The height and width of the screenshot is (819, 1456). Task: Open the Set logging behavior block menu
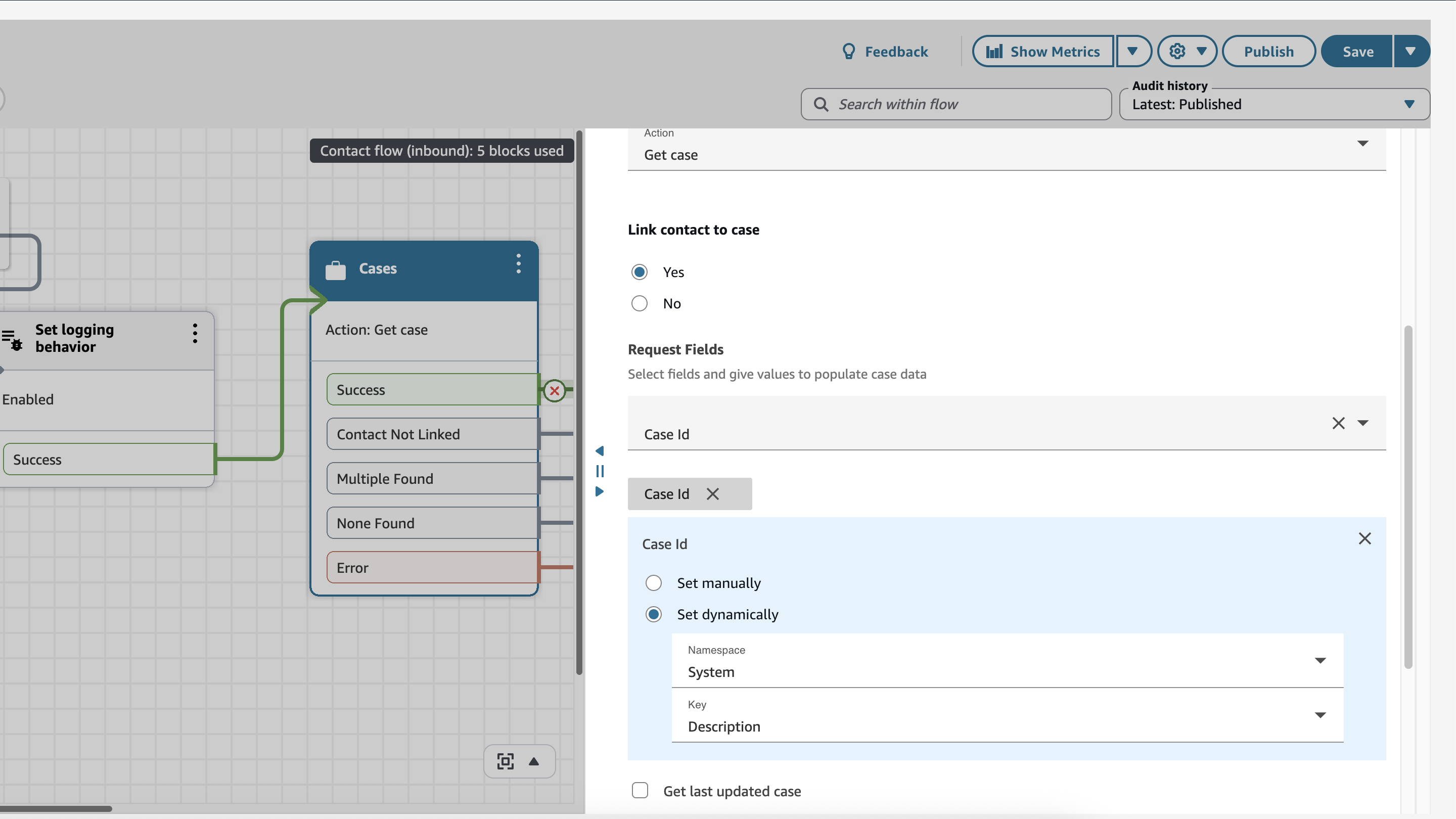195,334
